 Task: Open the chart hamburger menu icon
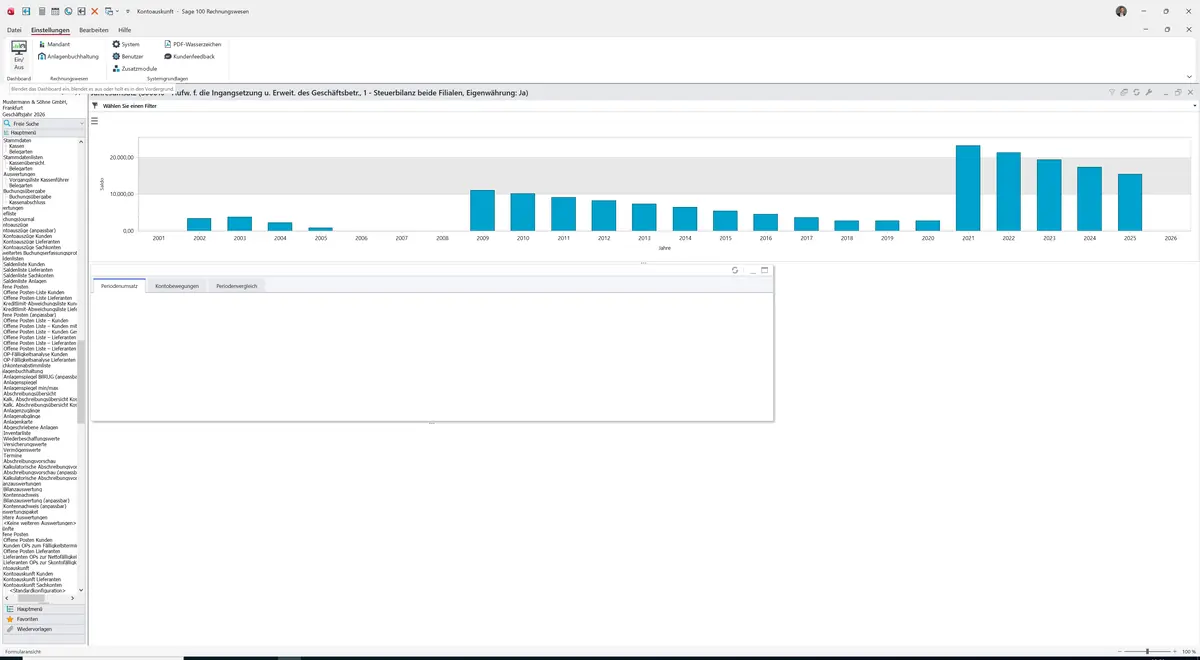95,121
